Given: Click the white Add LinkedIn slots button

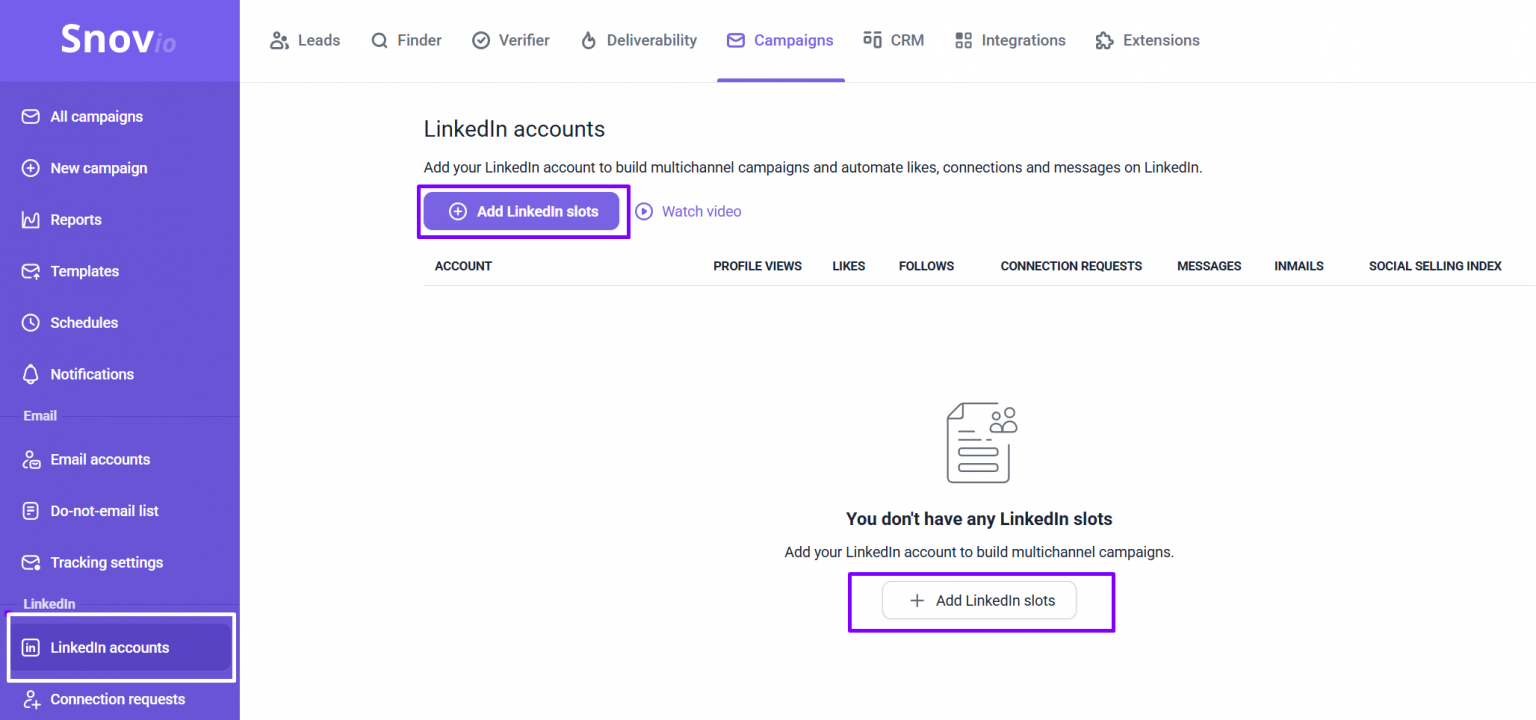Looking at the screenshot, I should (x=979, y=601).
